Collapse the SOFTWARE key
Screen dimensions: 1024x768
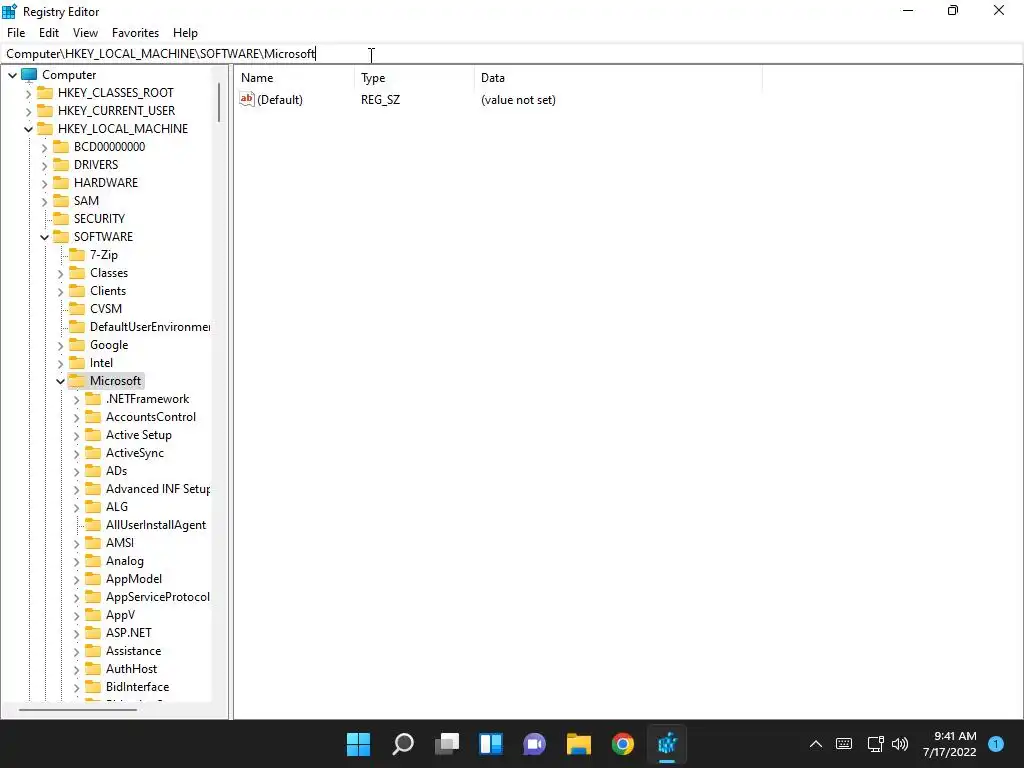tap(44, 237)
